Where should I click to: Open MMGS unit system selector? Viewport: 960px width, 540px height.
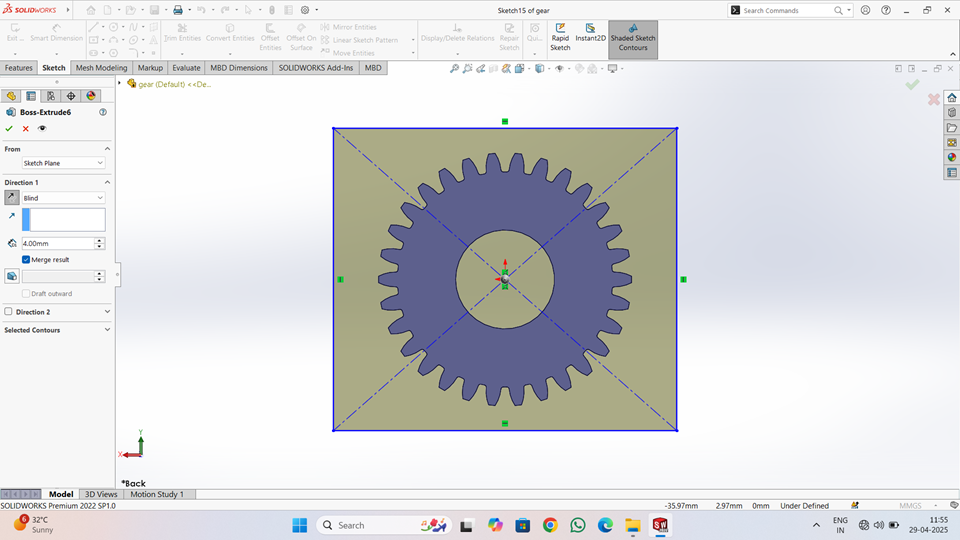click(x=910, y=506)
